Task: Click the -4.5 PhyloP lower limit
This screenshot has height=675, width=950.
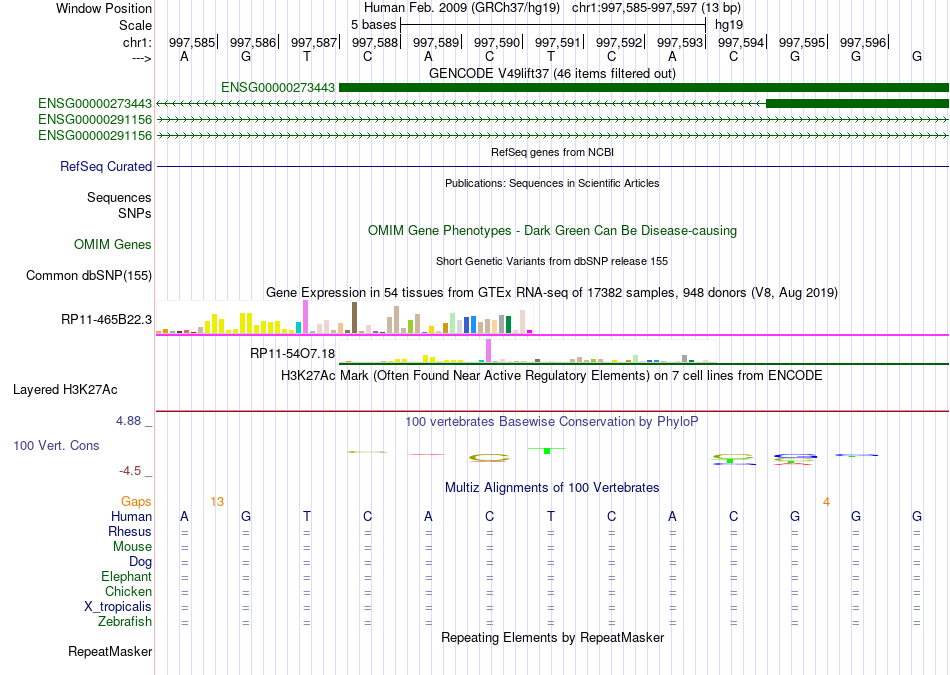Action: tap(130, 471)
